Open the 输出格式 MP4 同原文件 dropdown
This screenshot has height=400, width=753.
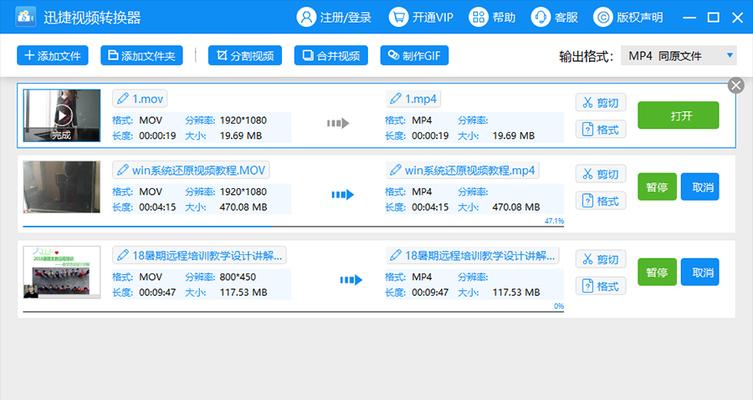pos(679,56)
